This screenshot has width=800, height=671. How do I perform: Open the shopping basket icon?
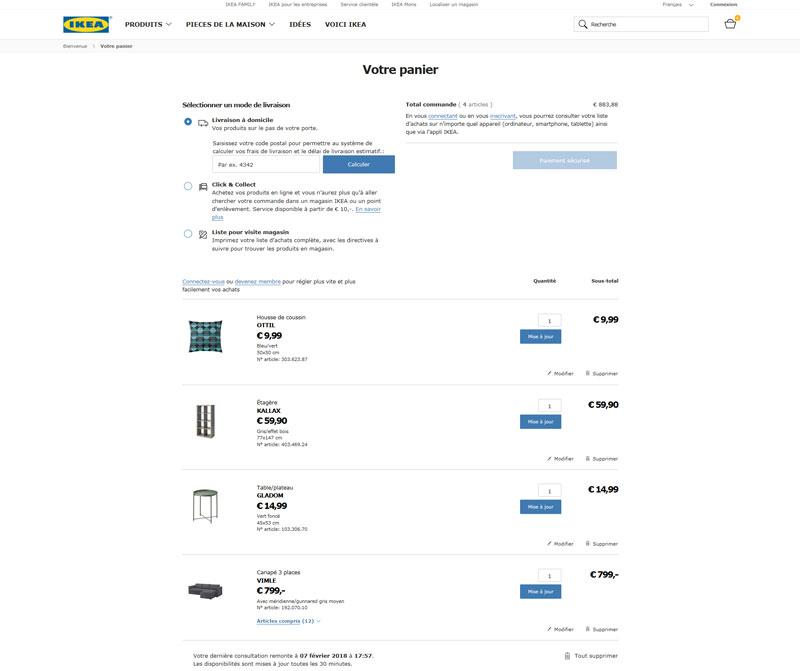pyautogui.click(x=731, y=23)
